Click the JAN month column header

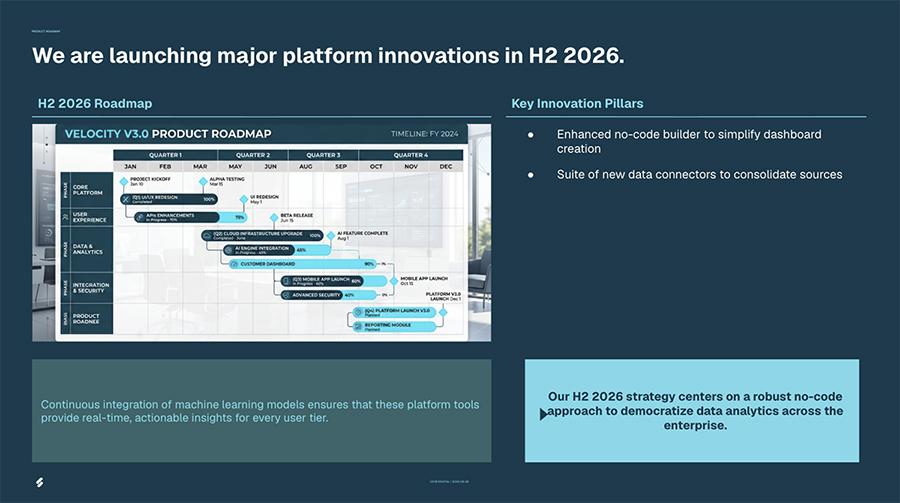[x=130, y=167]
